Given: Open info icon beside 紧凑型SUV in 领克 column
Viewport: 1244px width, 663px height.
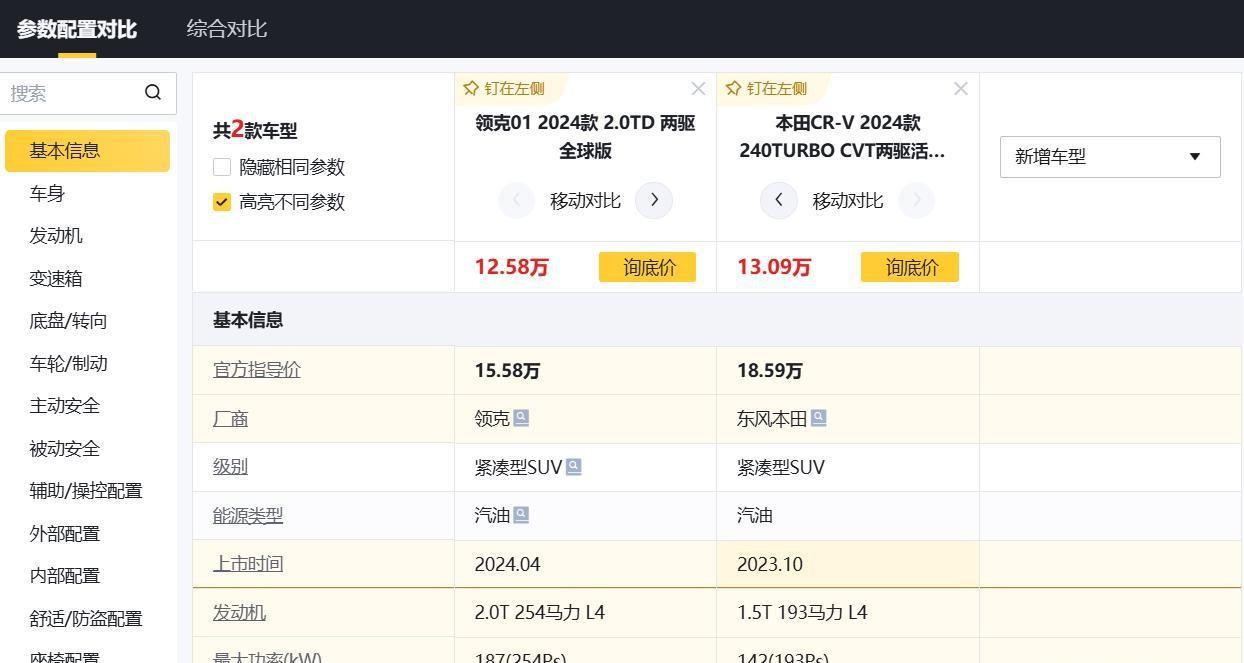Looking at the screenshot, I should coord(574,467).
